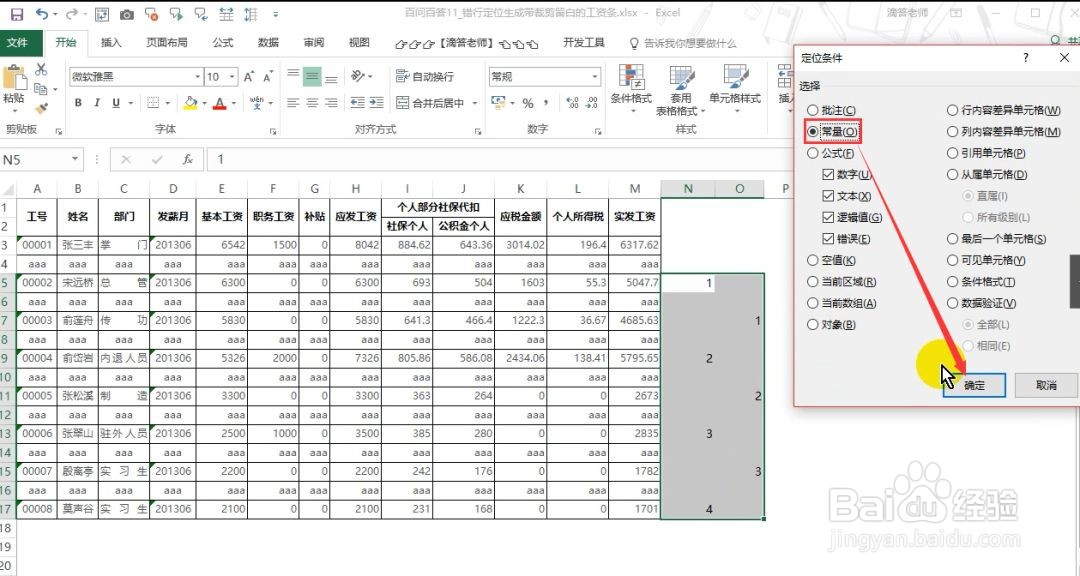
Task: Click the camera icon in quick access toolbar
Action: click(127, 14)
